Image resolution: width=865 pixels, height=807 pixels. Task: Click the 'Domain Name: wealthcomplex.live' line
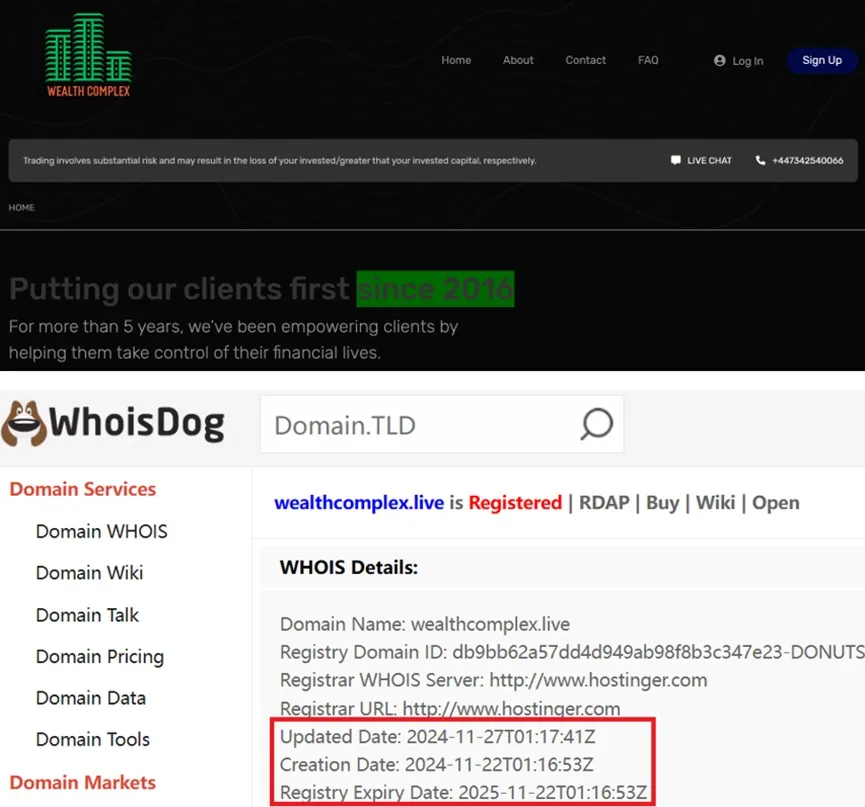coord(425,624)
